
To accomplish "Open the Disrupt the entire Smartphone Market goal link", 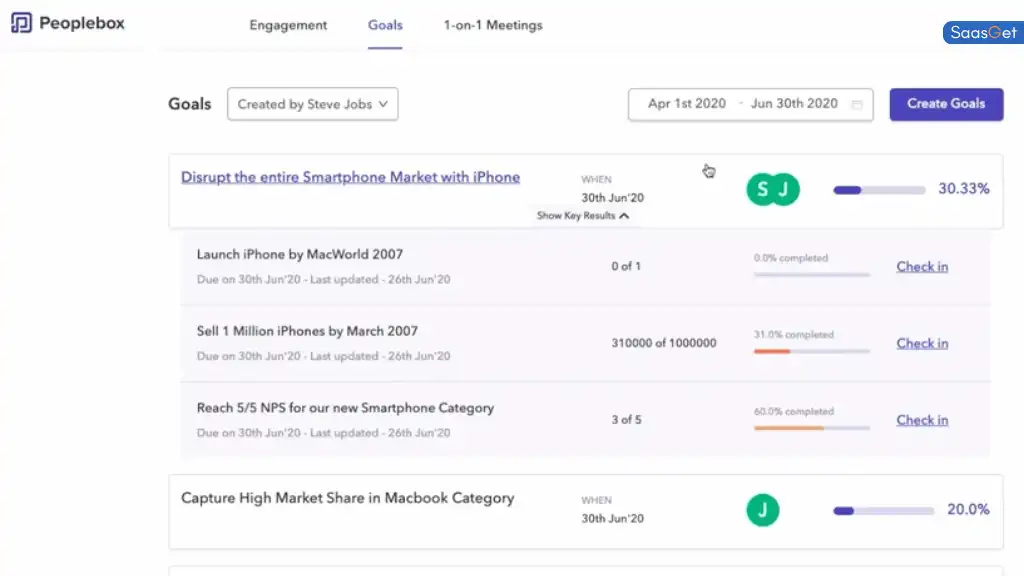I will click(350, 177).
